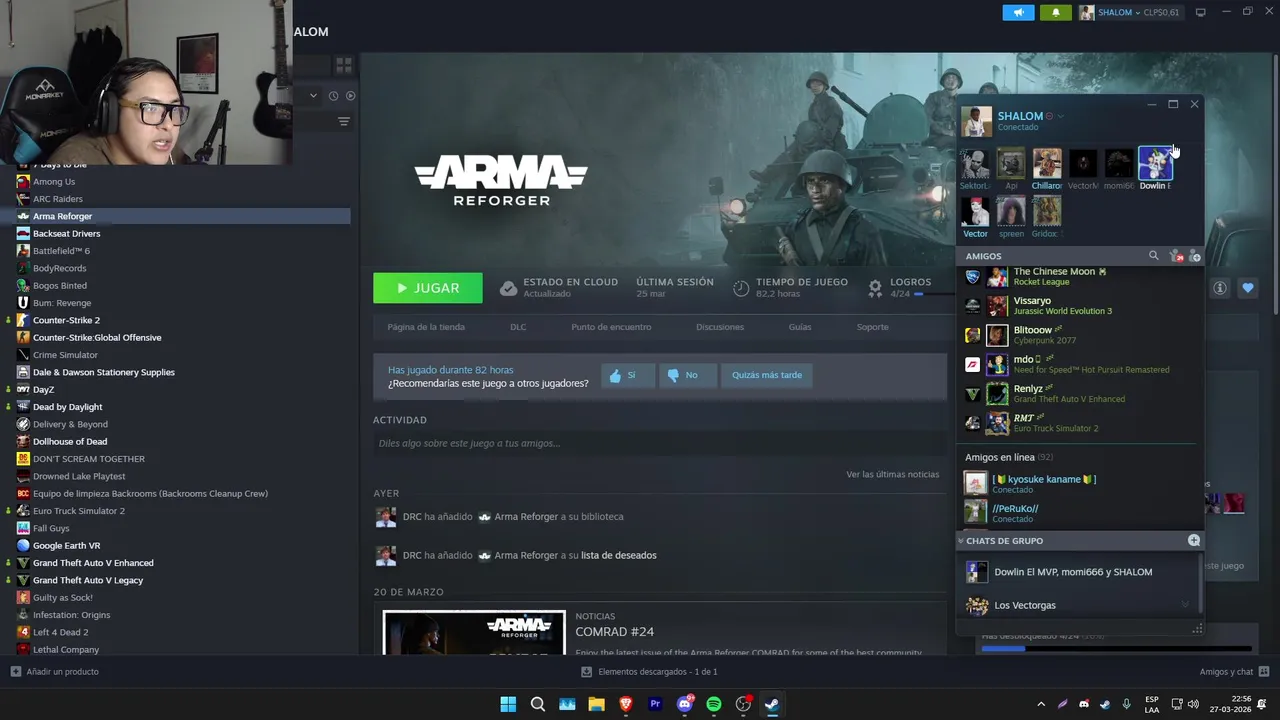
Task: Expand Los Vectorgas group chat arrow
Action: (1185, 605)
